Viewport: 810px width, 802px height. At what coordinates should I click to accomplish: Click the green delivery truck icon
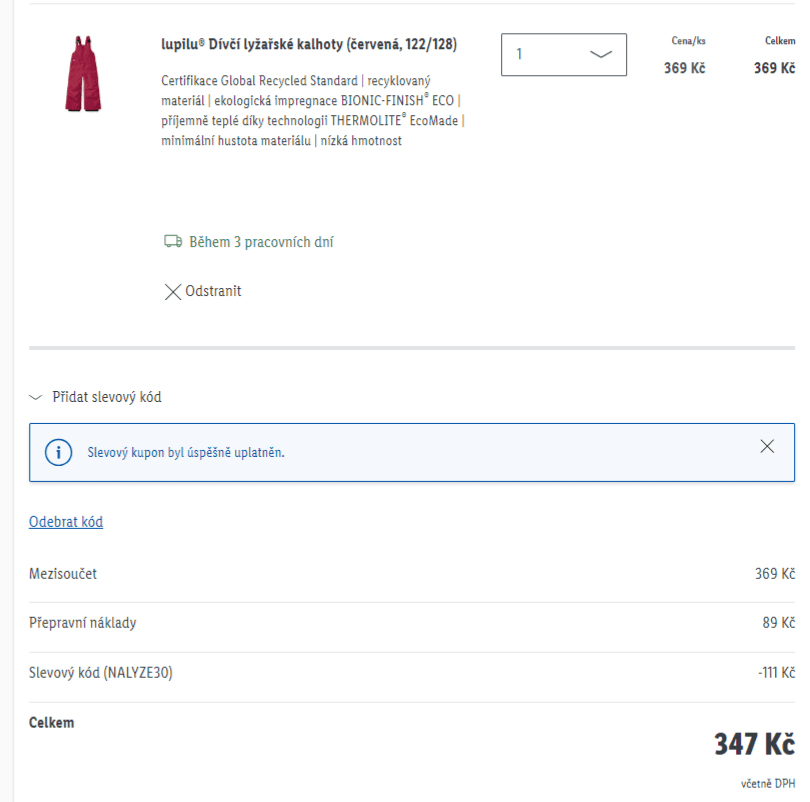point(171,240)
